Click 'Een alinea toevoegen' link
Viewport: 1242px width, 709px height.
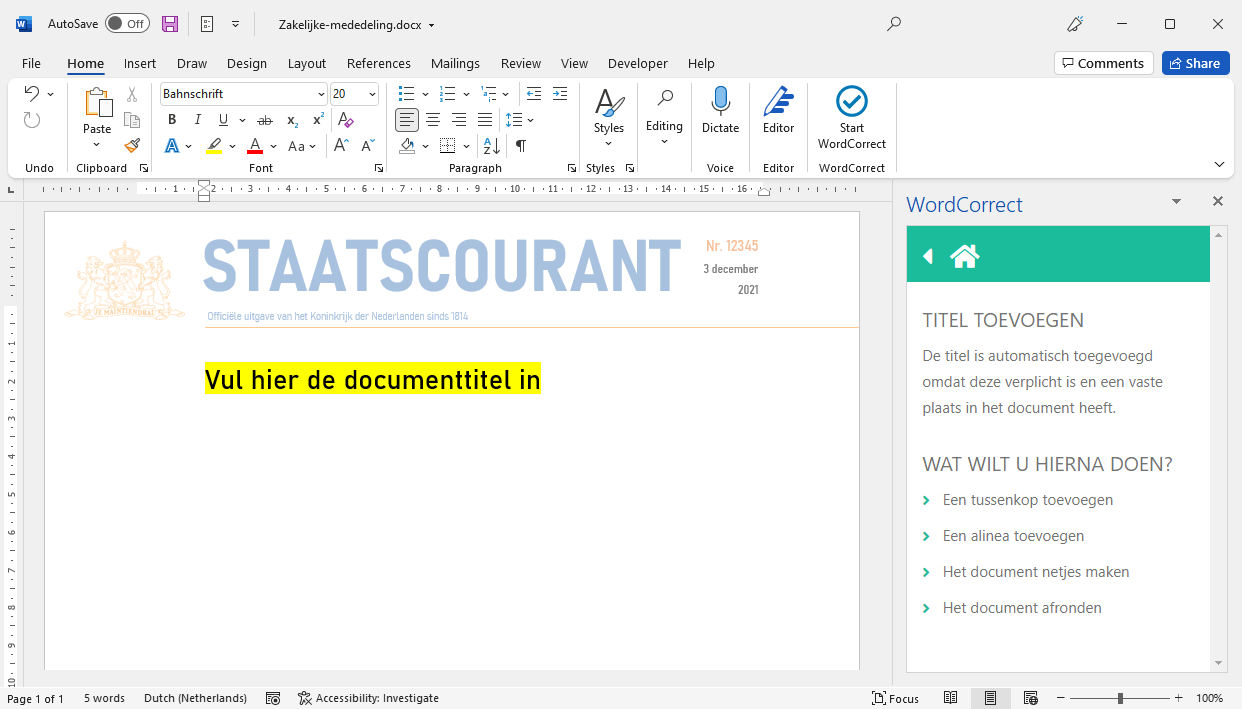tap(1013, 536)
